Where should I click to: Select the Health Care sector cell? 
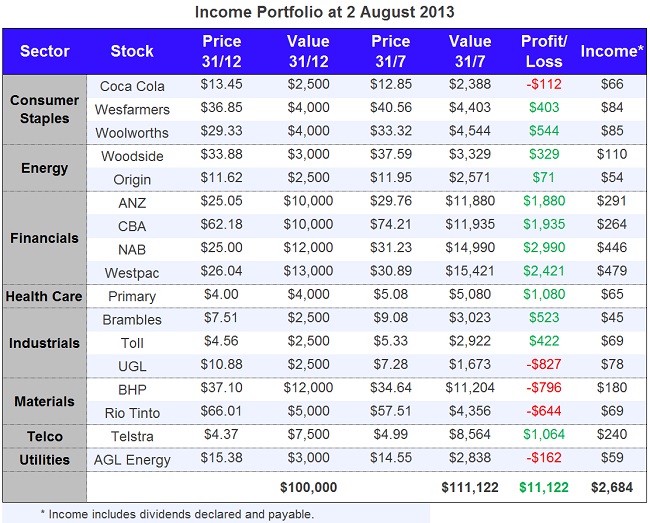click(45, 297)
